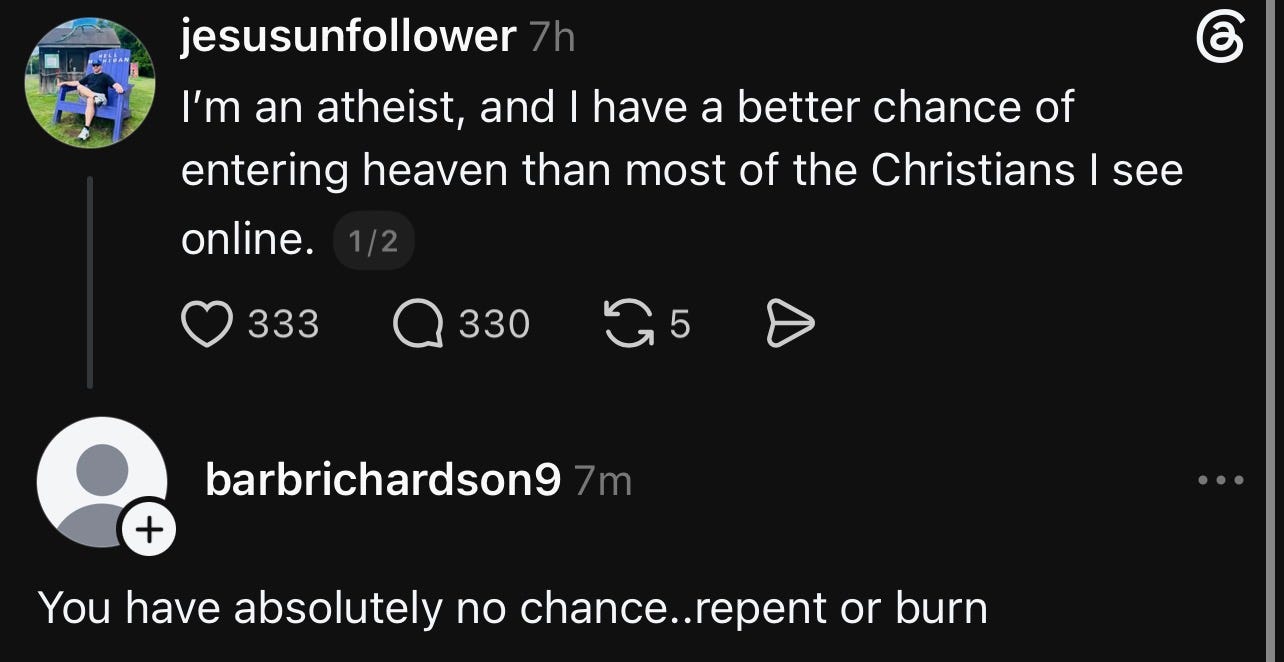Expand the 1/2 thread part indicator
Image resolution: width=1284 pixels, height=662 pixels.
(x=374, y=241)
